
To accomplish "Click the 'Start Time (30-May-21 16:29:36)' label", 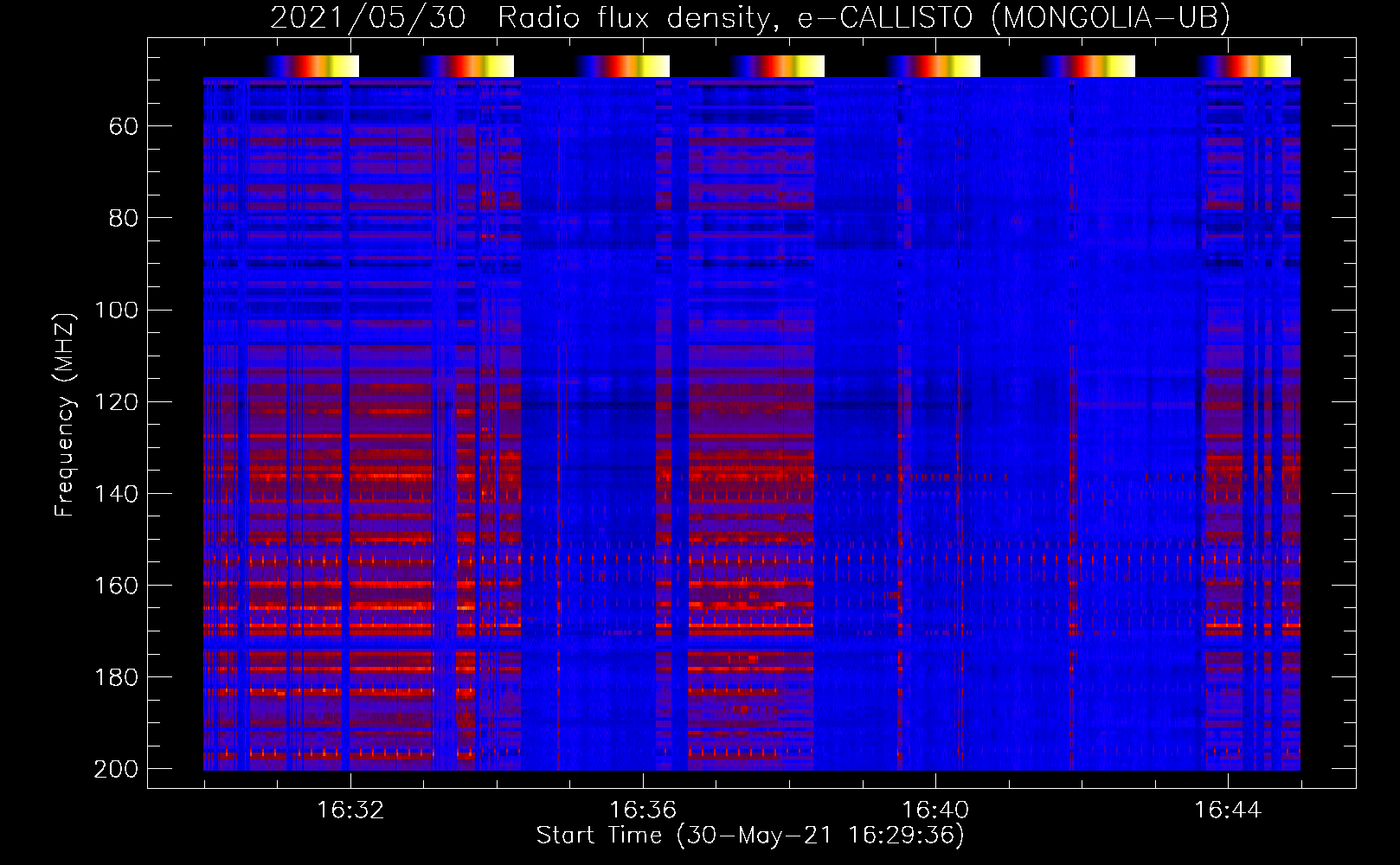I will [750, 836].
